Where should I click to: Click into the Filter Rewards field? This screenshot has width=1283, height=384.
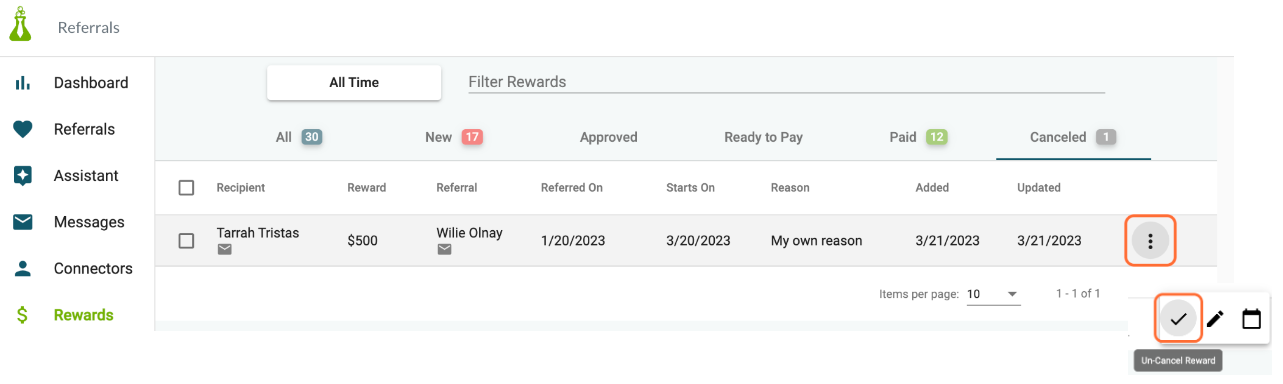(x=786, y=82)
